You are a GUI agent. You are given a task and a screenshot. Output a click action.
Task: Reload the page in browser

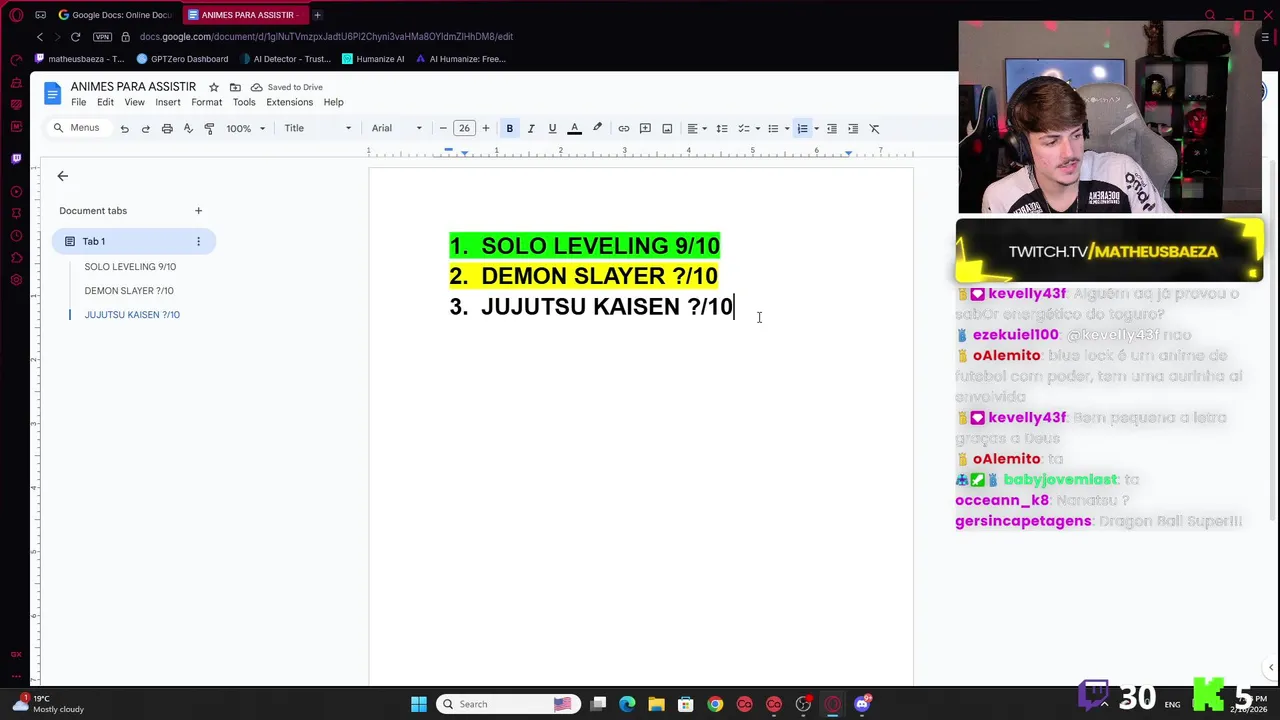pyautogui.click(x=75, y=37)
